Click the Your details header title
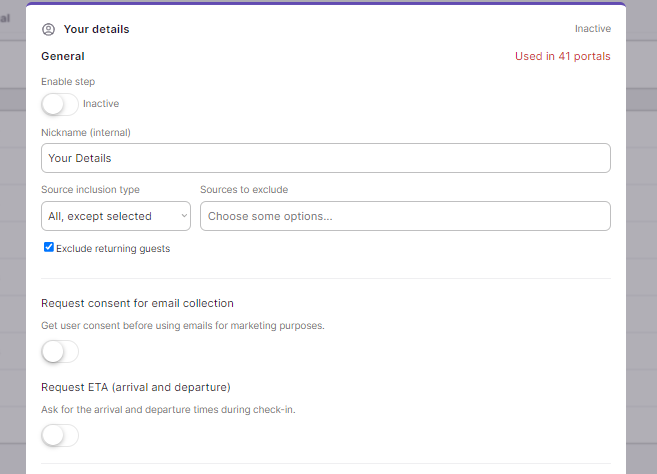 [96, 29]
